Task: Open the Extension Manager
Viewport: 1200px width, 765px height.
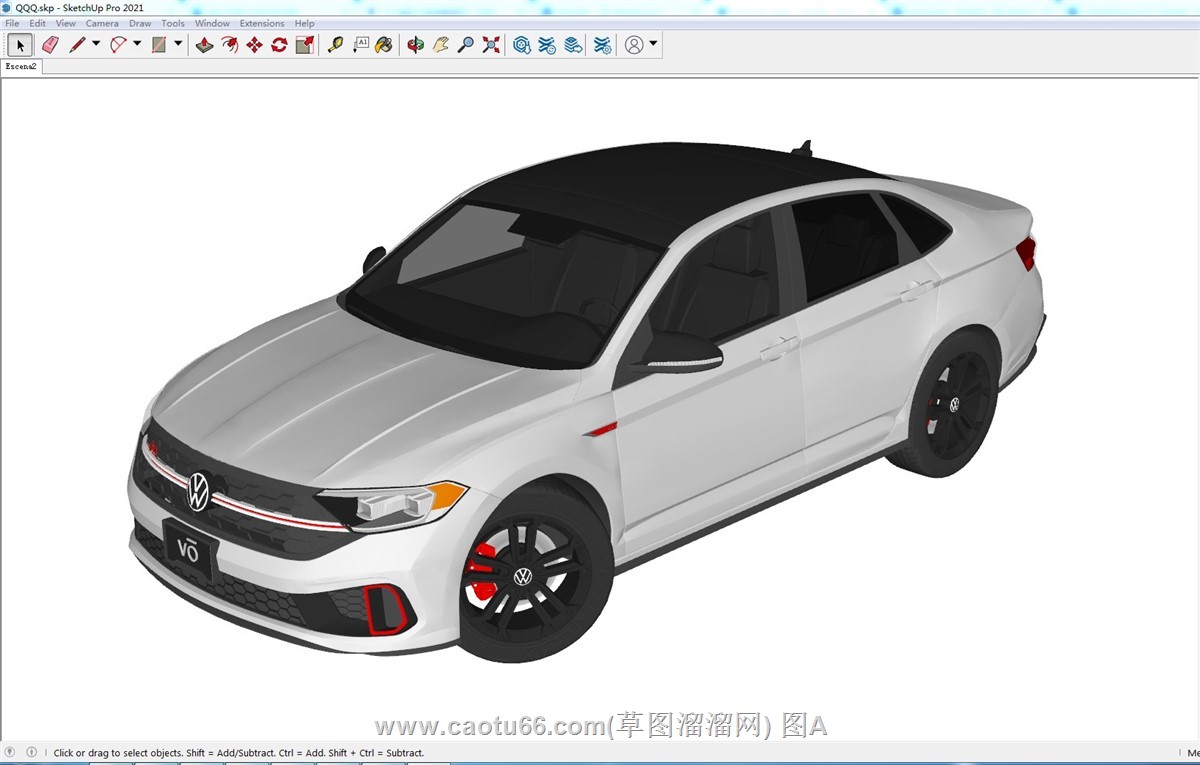Action: tap(602, 45)
